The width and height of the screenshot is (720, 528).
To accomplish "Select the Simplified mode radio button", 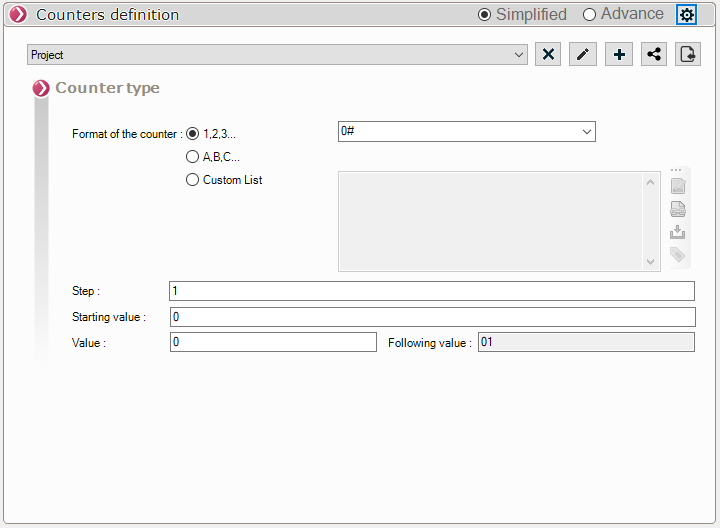I will pyautogui.click(x=485, y=15).
